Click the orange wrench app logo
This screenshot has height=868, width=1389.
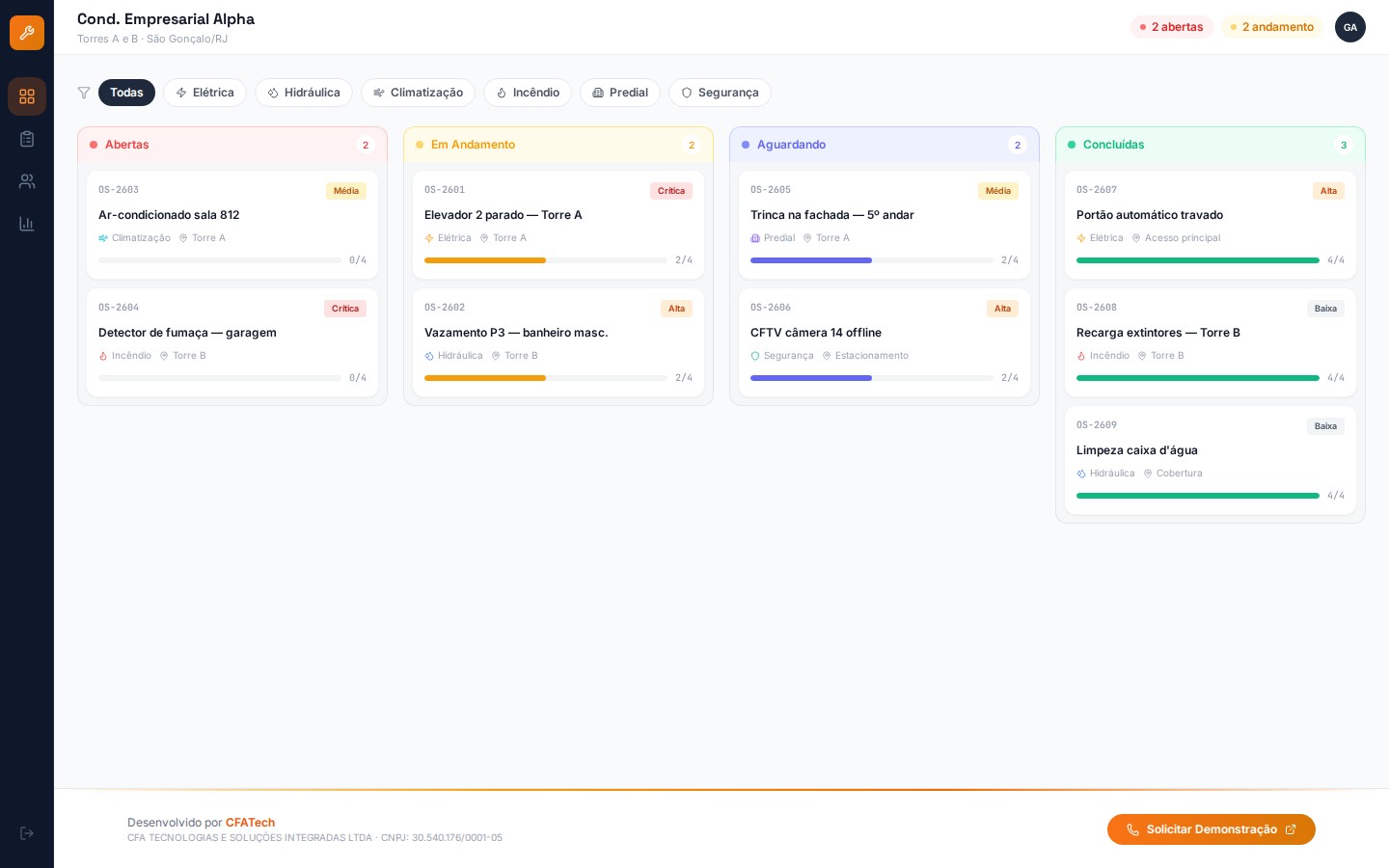pos(27,33)
